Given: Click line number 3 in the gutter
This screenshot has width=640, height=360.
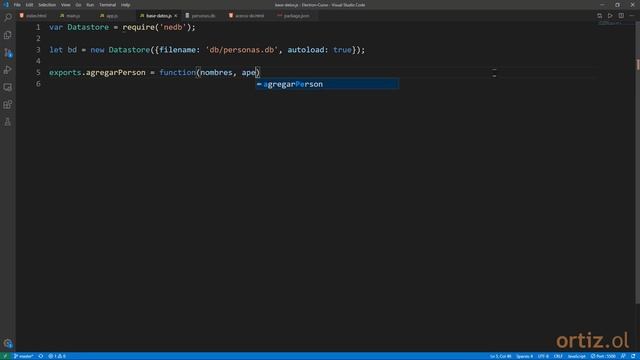Looking at the screenshot, I should pyautogui.click(x=38, y=50).
